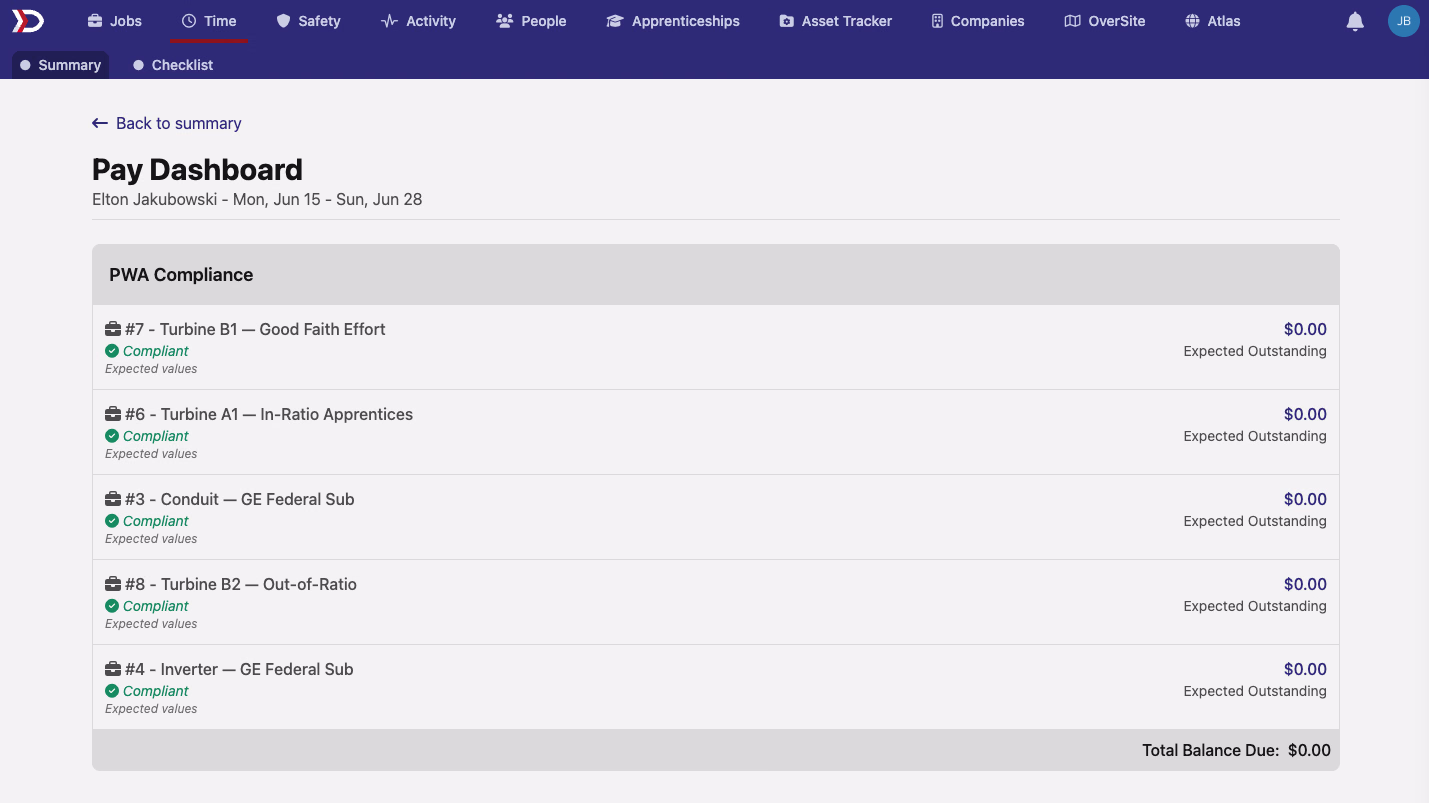The width and height of the screenshot is (1429, 803).
Task: Open Apprenticeships from the nav bar
Action: click(x=673, y=21)
